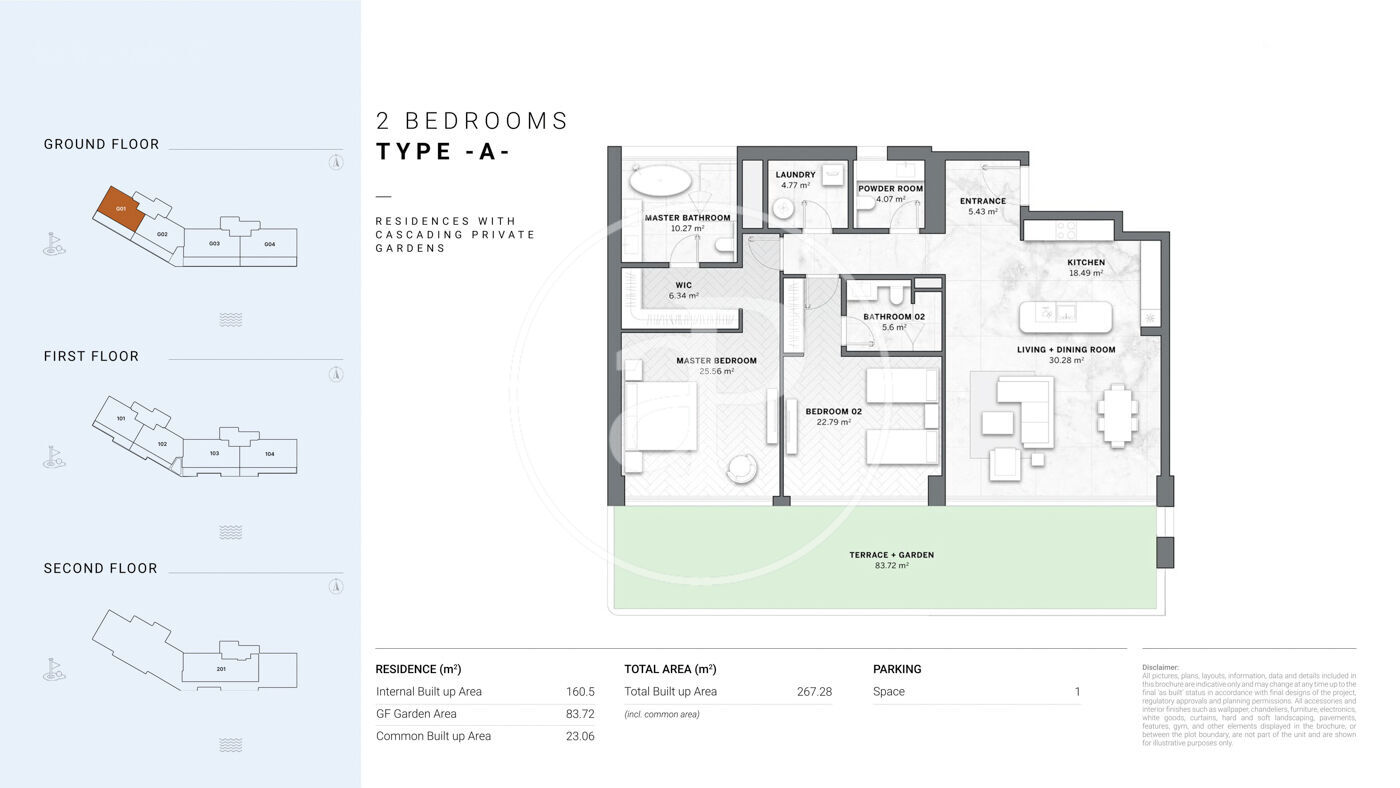Click the sea waves icon under Ground Floor plan
Screen dimensions: 1400x788
231,320
